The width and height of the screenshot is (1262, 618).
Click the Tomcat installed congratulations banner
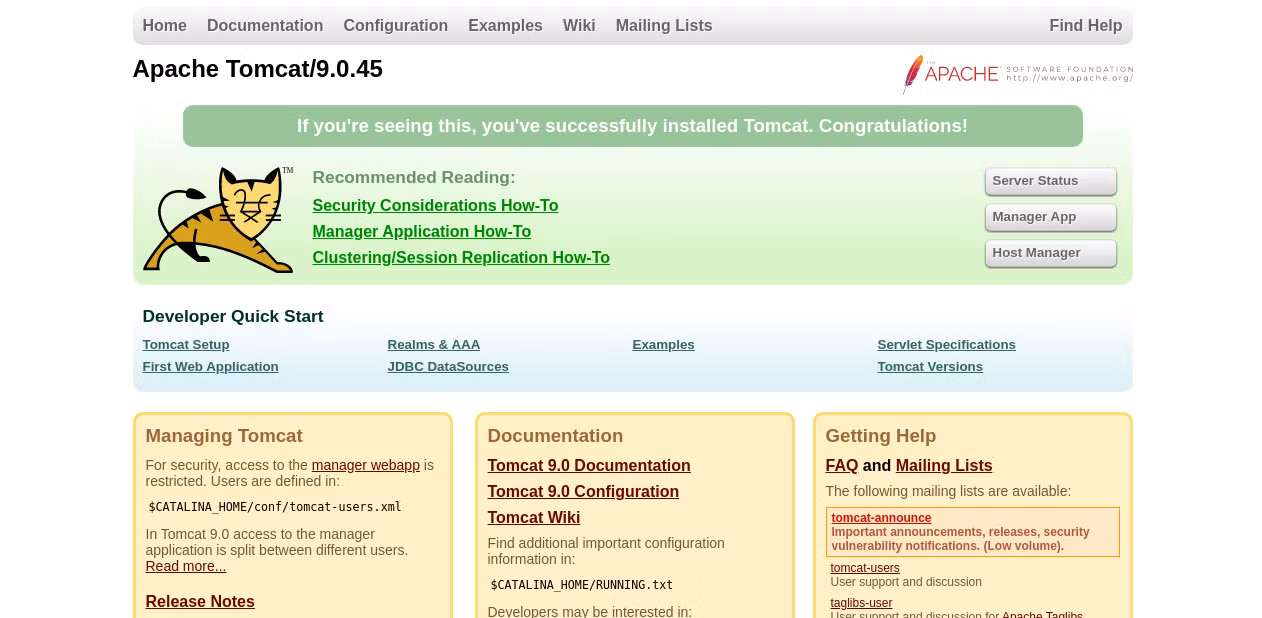(632, 126)
